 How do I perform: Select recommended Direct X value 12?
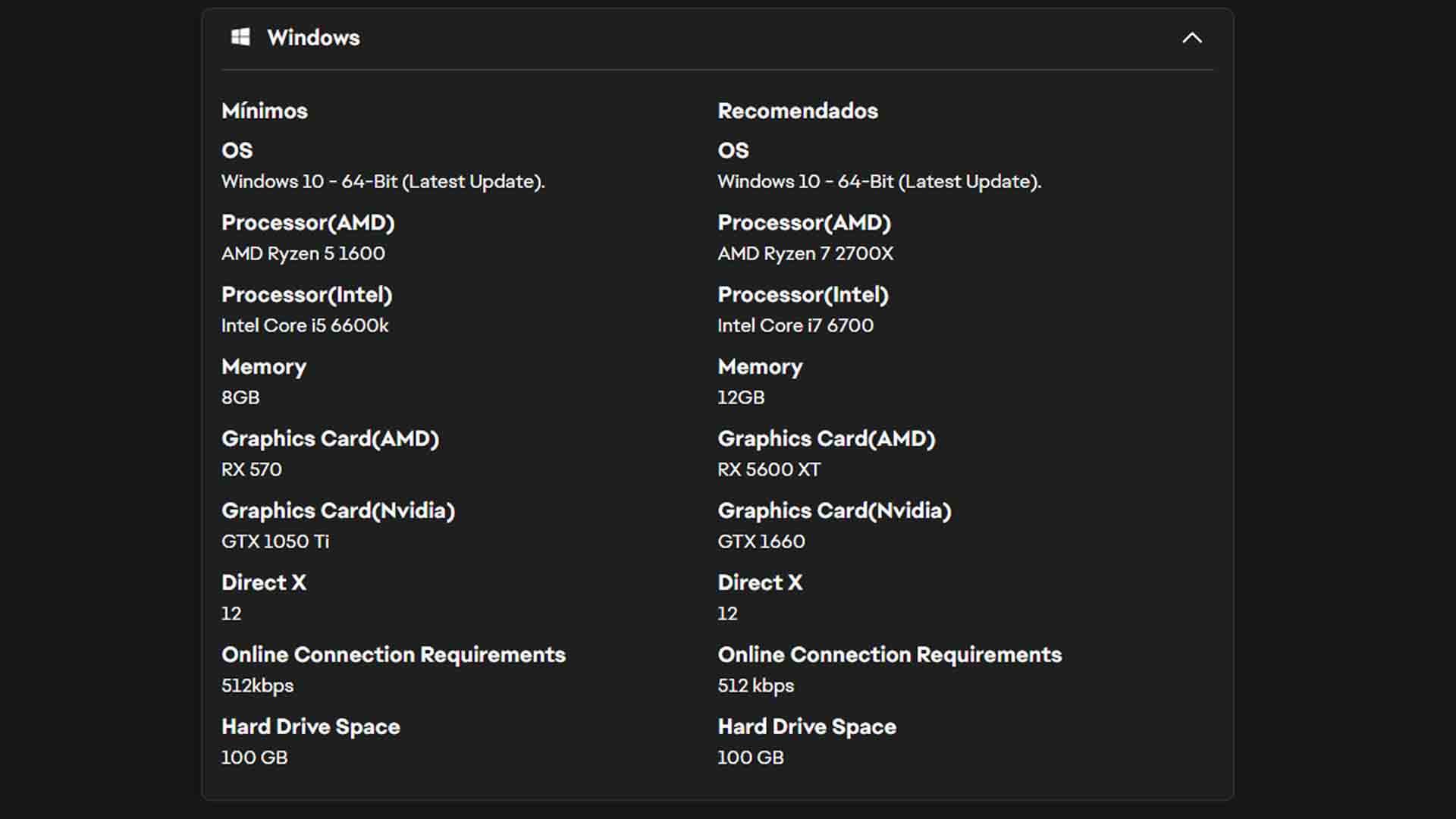coord(727,613)
